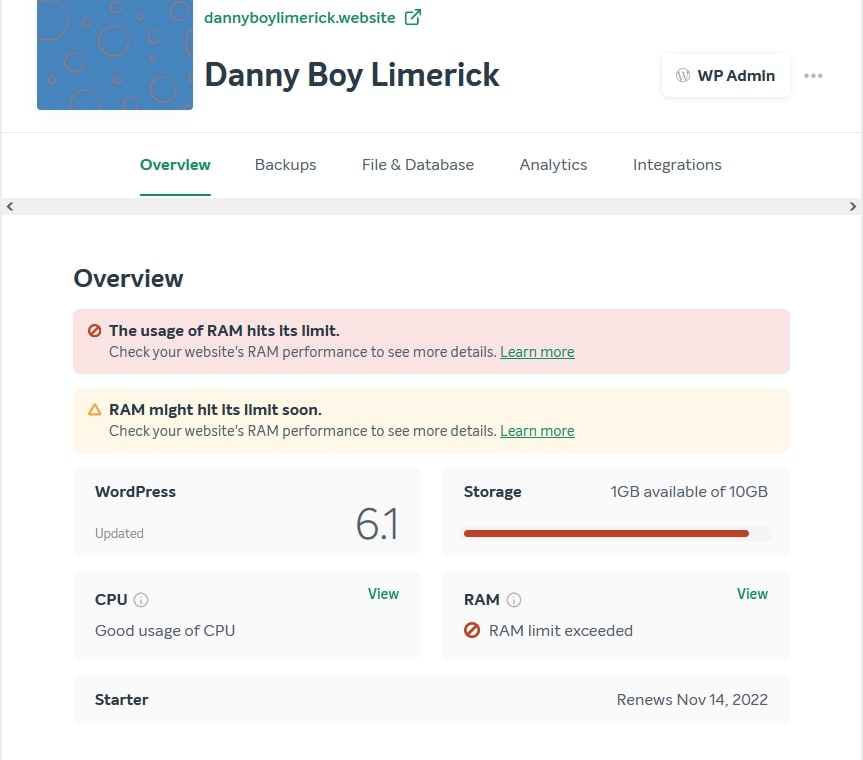Screen dimensions: 863x760
Task: Click the left arrow of the tab scrollbar
Action: (9, 206)
